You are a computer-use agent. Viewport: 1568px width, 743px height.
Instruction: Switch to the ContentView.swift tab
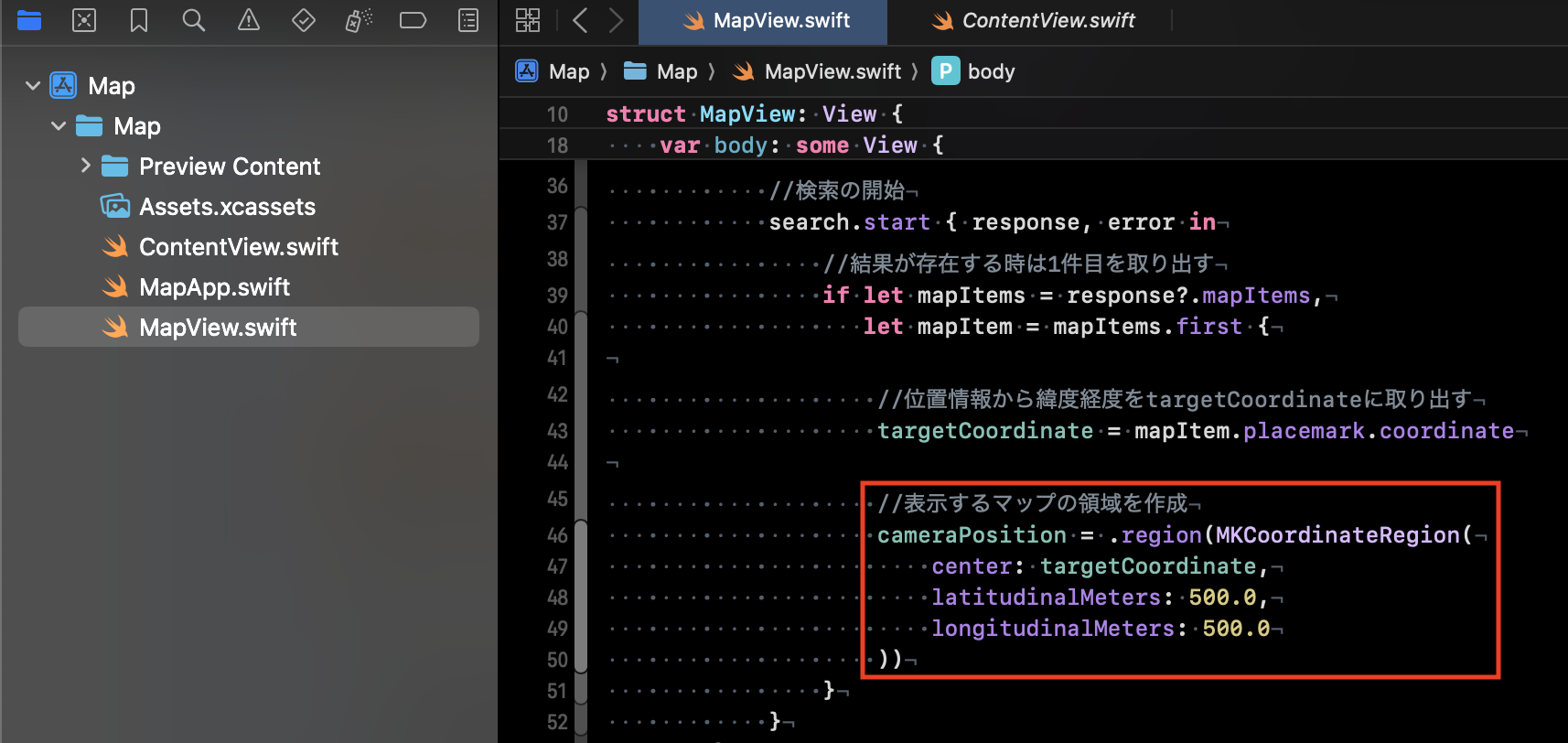pyautogui.click(x=1032, y=21)
